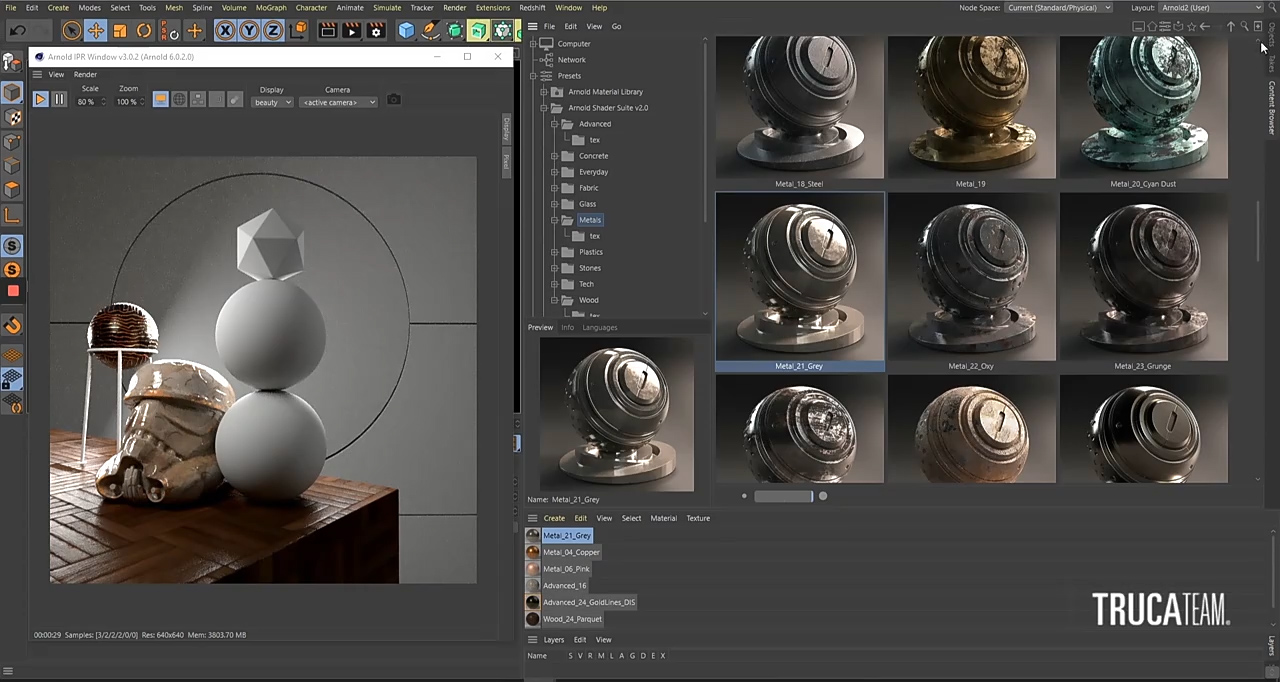The height and width of the screenshot is (682, 1280).
Task: Click the Scale tool icon
Action: click(x=120, y=31)
